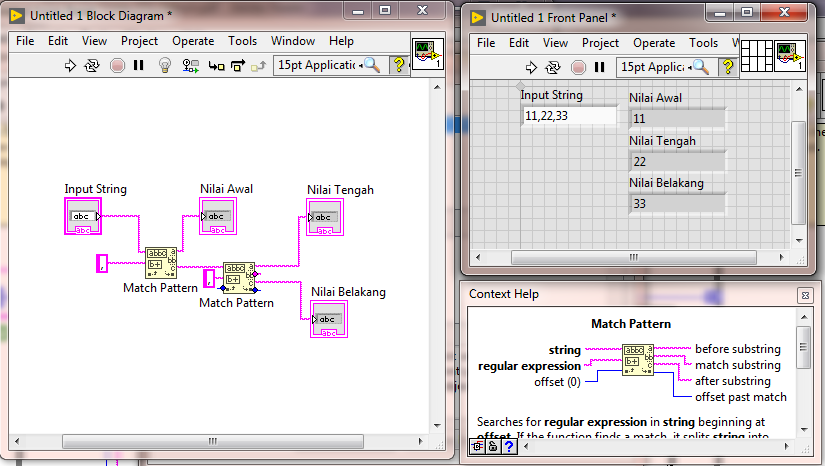Toggle Show Optional Terminals in Context Help
The image size is (825, 466).
pos(477,447)
